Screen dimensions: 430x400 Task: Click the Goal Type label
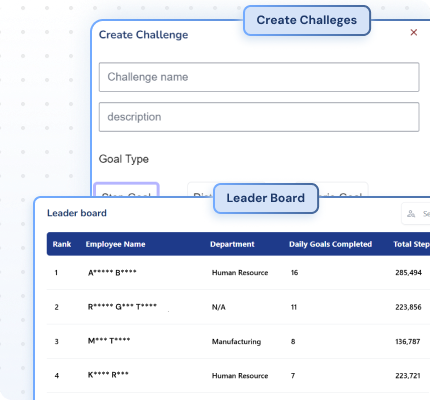124,159
